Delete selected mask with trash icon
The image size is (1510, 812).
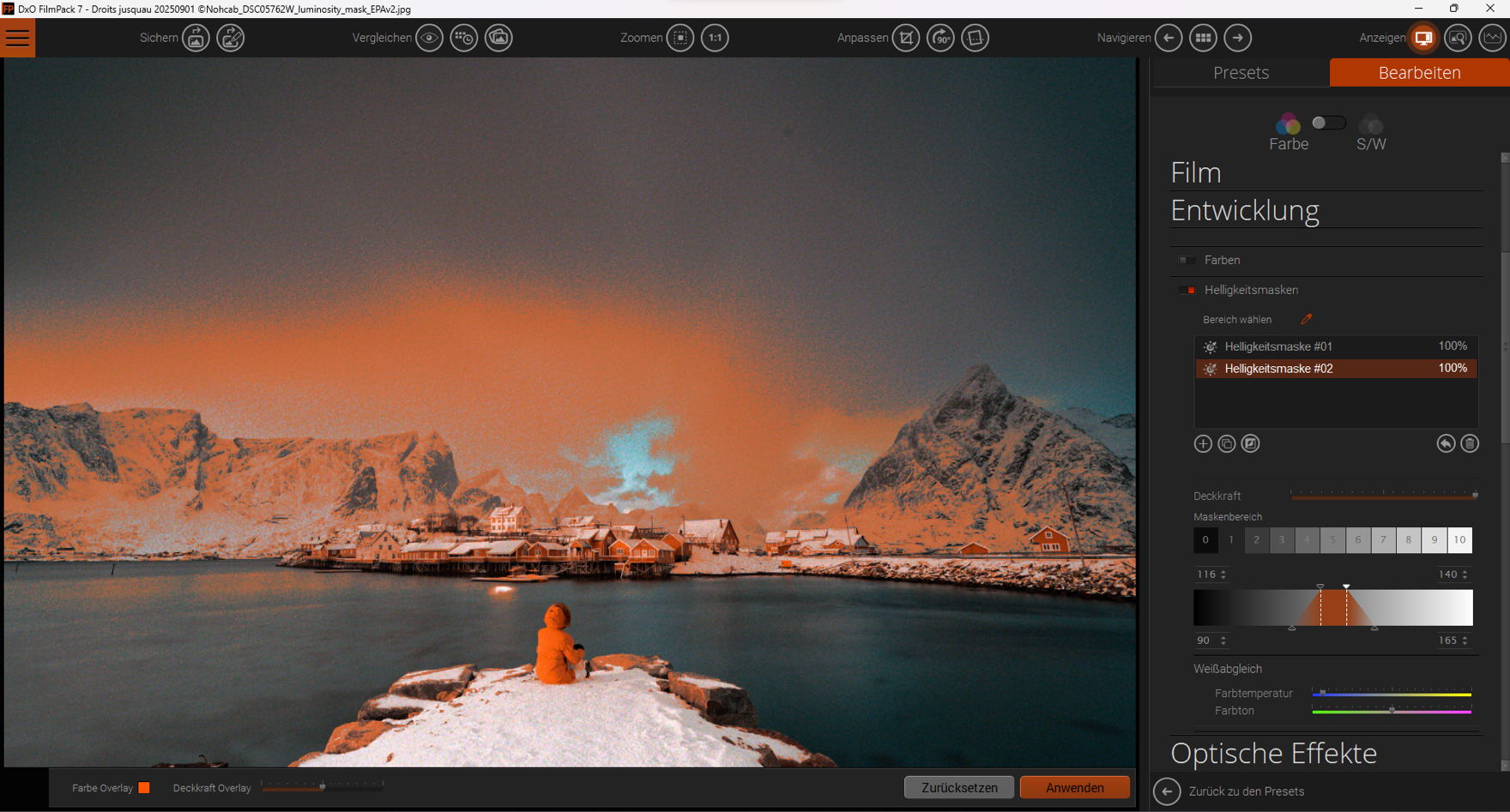[x=1470, y=443]
